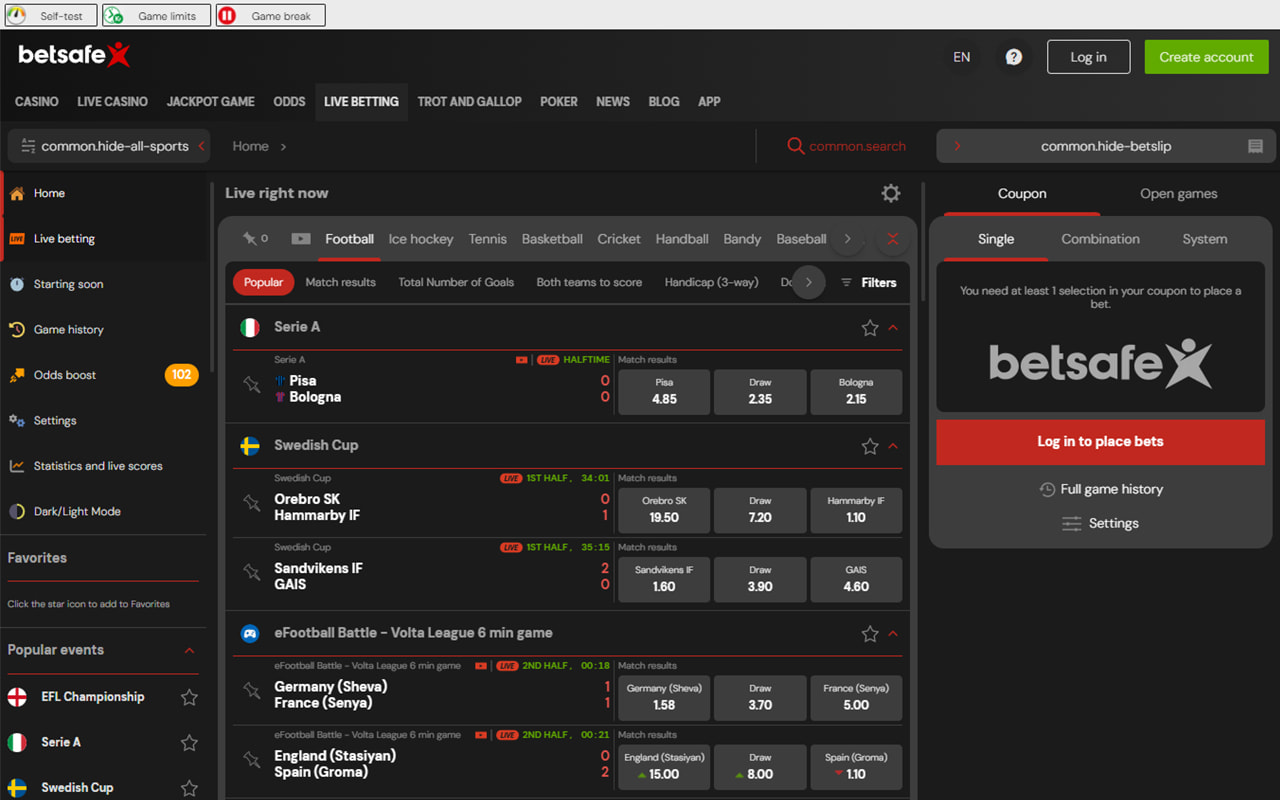Click the Betsafe logo
Image resolution: width=1280 pixels, height=800 pixels.
[74, 55]
